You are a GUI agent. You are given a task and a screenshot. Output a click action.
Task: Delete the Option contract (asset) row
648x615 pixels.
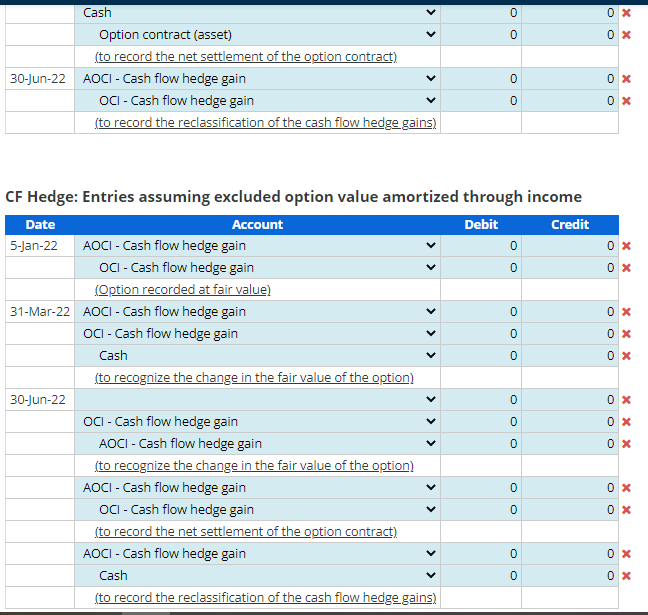pos(626,35)
